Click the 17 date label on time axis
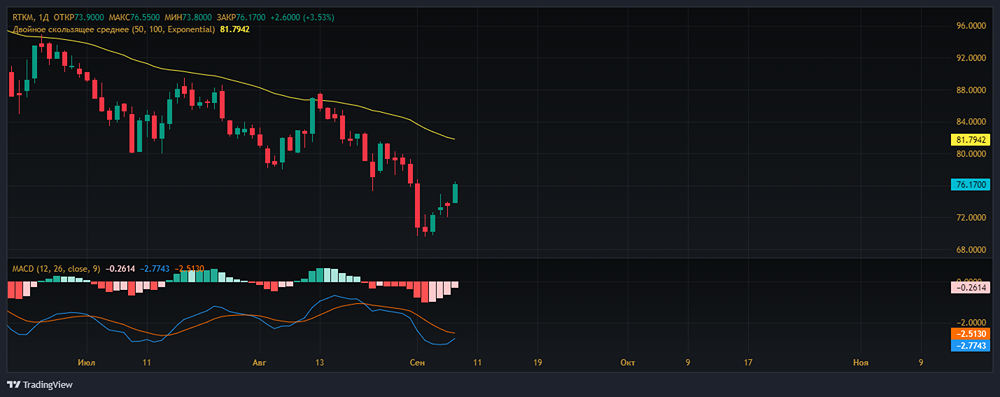1000x397 pixels. coord(748,363)
